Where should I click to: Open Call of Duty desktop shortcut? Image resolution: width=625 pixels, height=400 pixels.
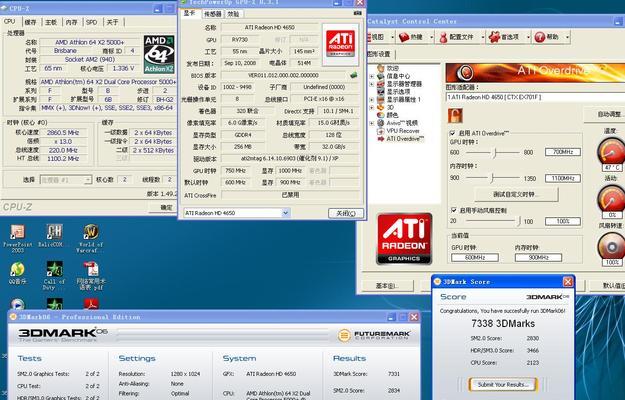pos(54,275)
